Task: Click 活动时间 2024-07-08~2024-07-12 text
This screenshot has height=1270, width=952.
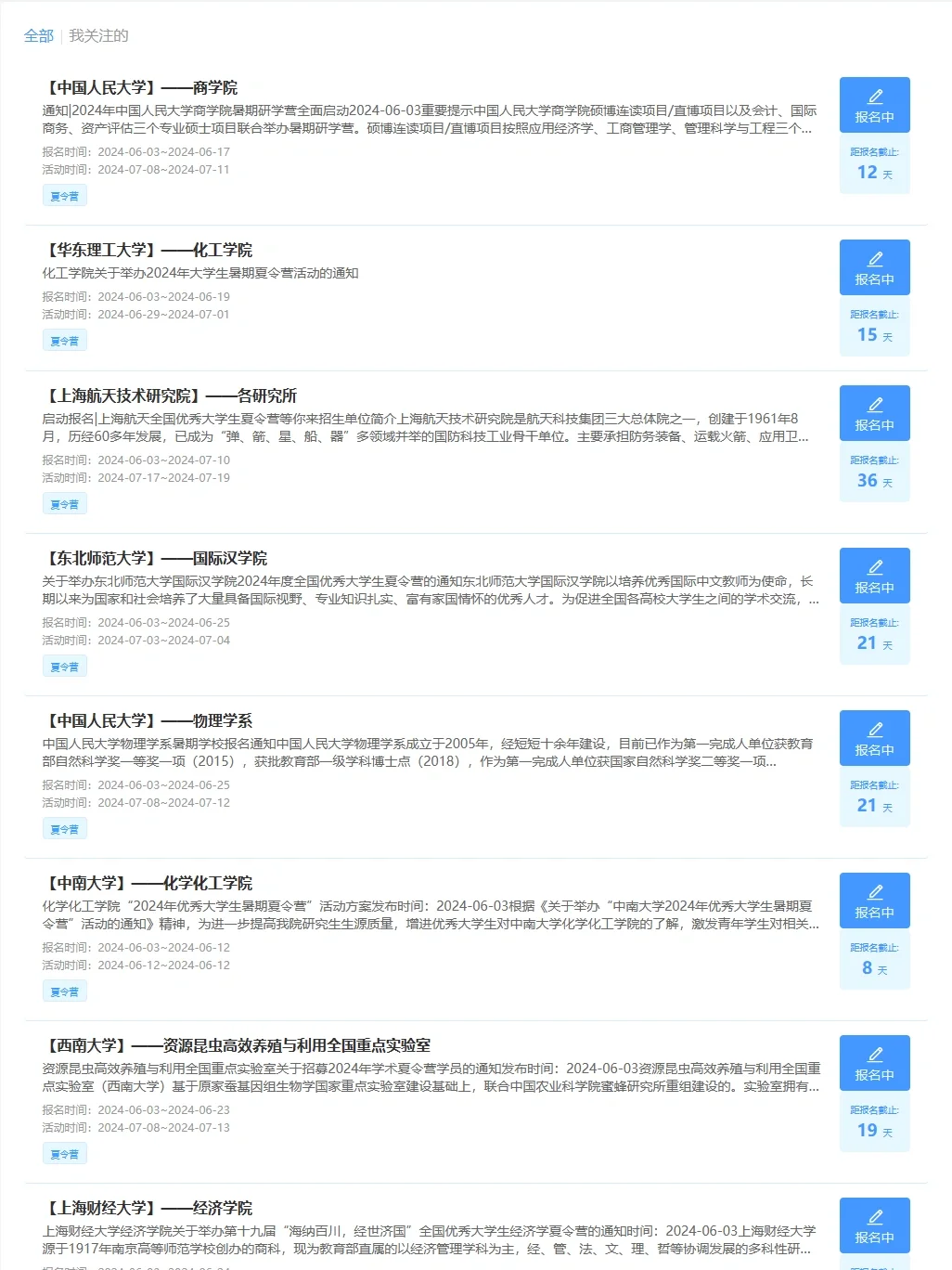Action: [x=135, y=803]
